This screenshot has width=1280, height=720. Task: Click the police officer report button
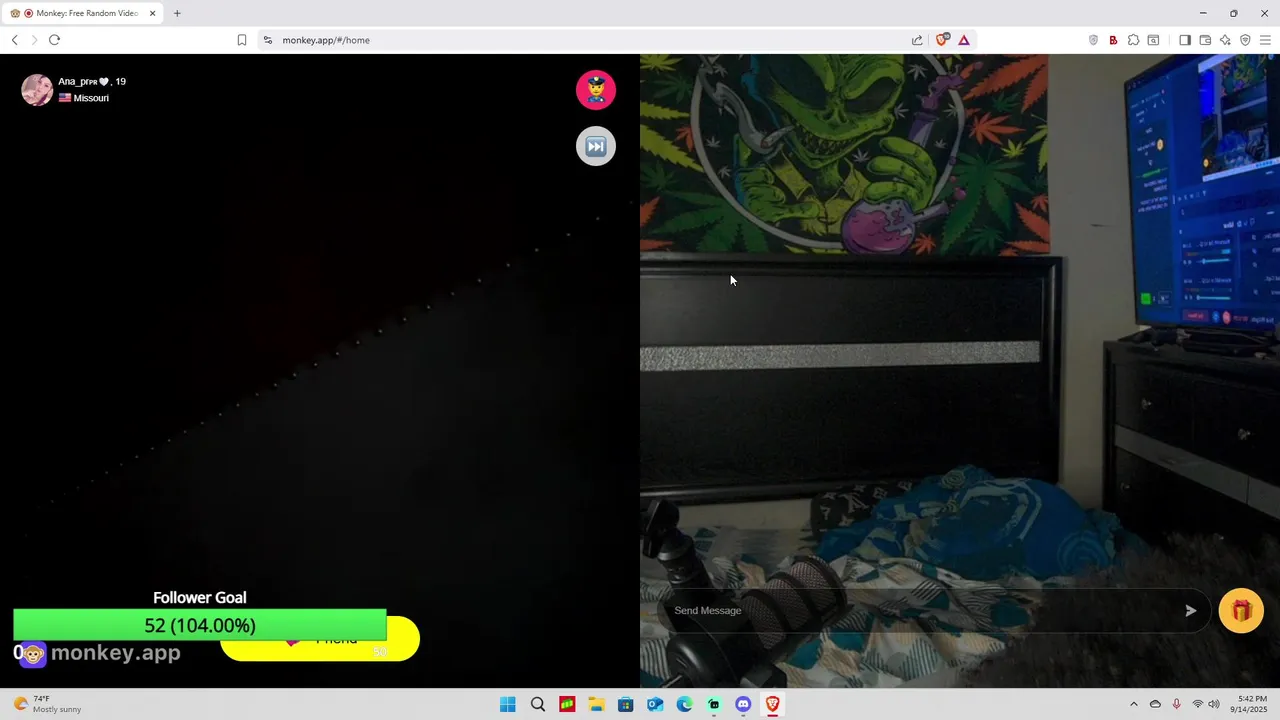tap(596, 90)
